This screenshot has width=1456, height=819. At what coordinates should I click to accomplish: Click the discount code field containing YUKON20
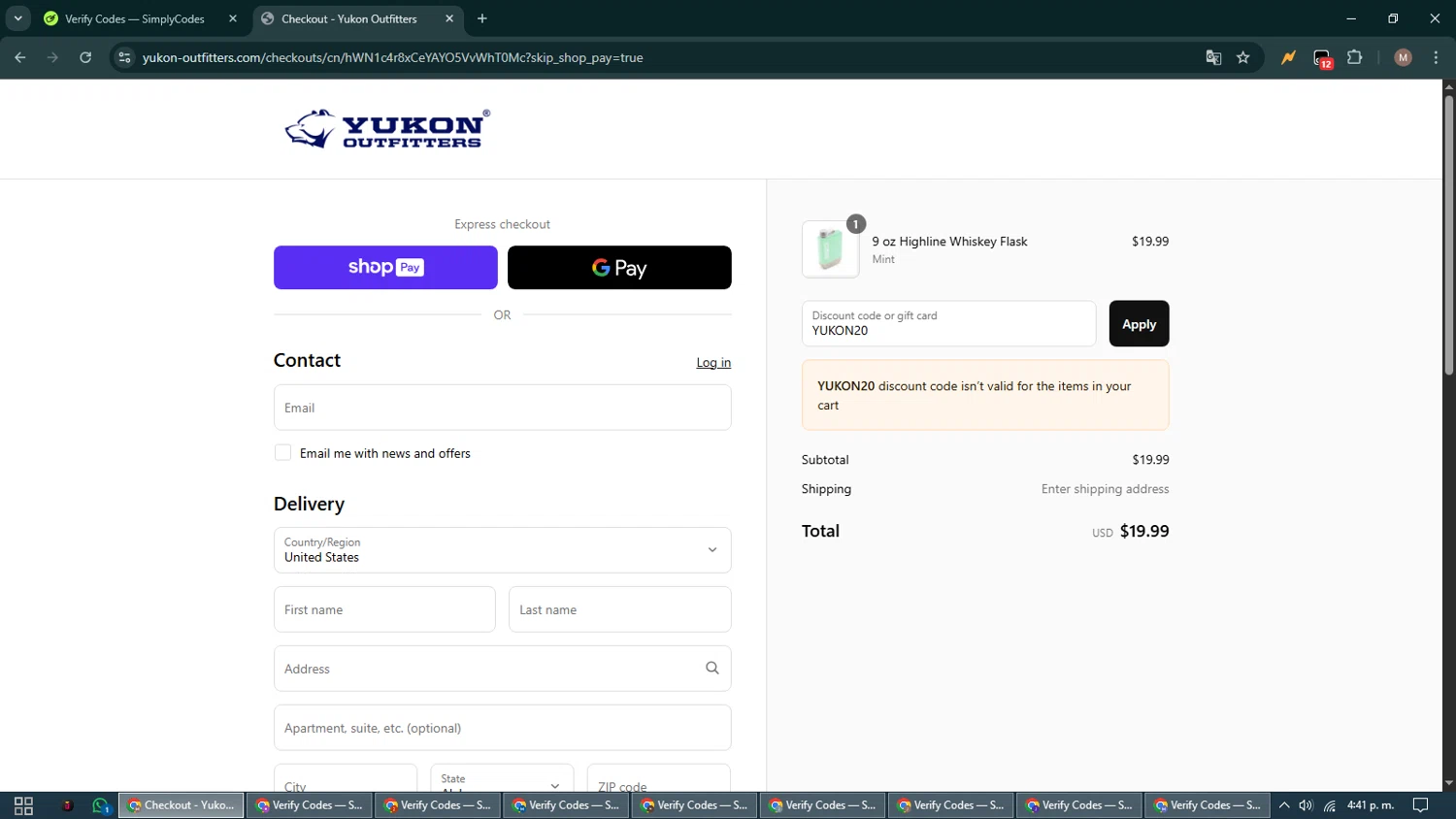948,323
